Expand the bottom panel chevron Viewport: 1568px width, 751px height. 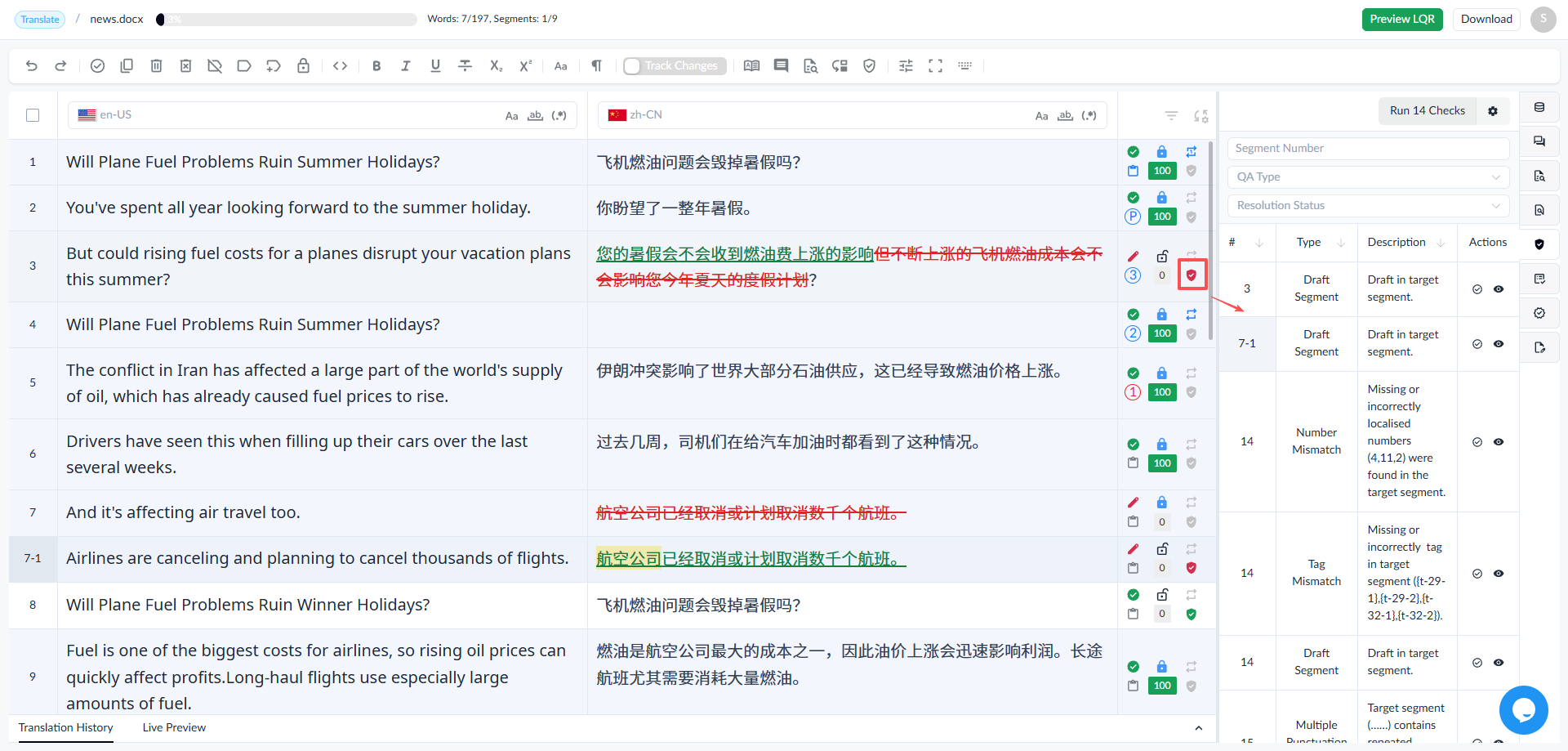1198,728
